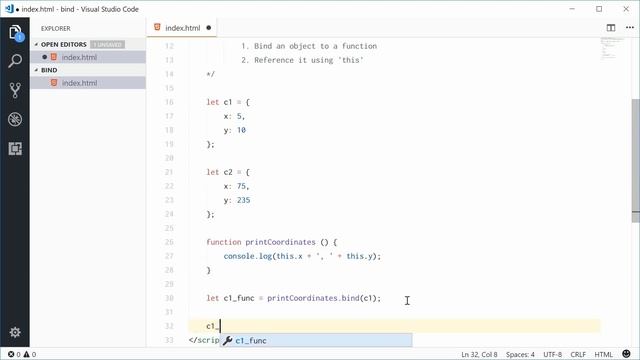Click the feedback smiley icon
This screenshot has height=360, width=640.
tap(627, 354)
